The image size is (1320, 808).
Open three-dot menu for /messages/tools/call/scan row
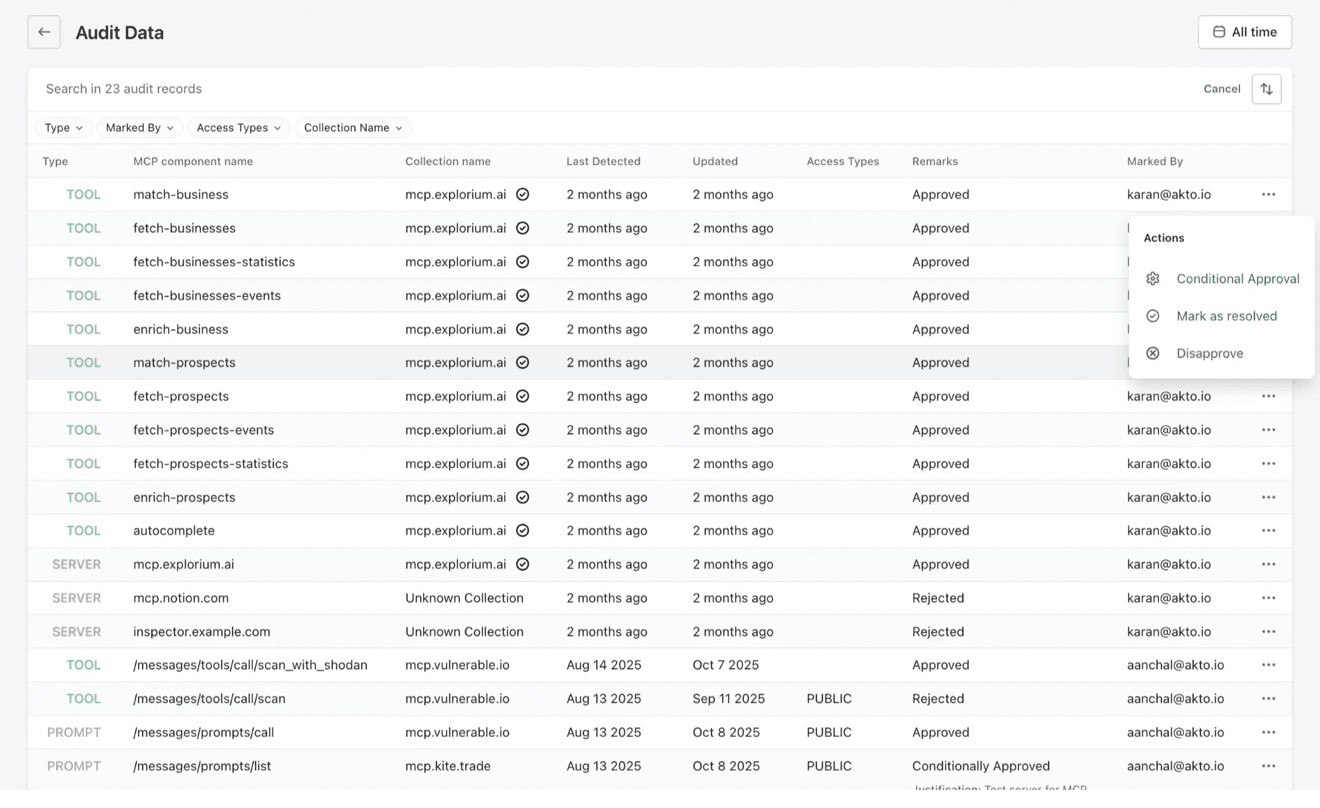pos(1268,699)
